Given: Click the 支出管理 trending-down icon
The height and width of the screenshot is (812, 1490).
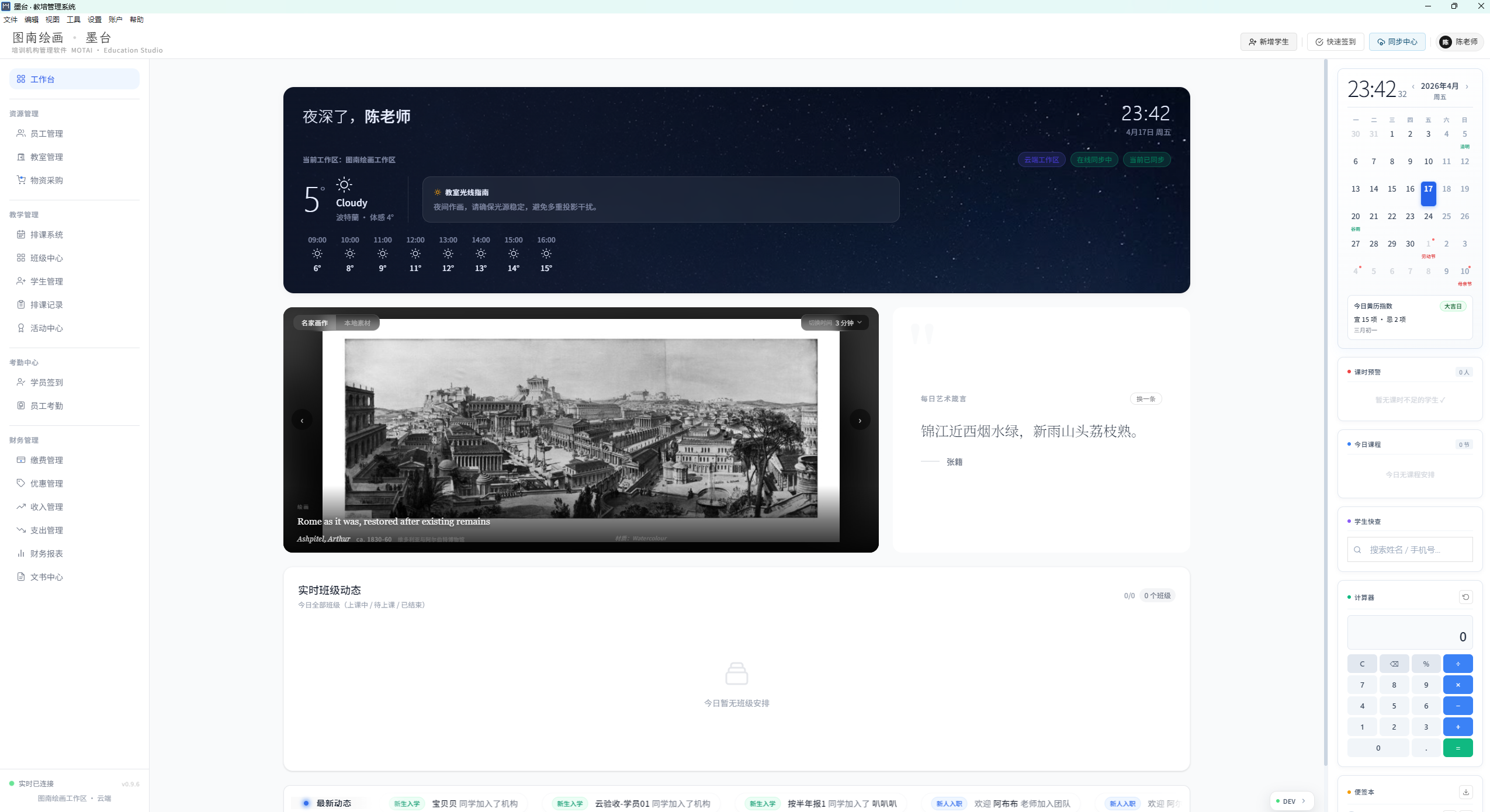Looking at the screenshot, I should [x=21, y=530].
